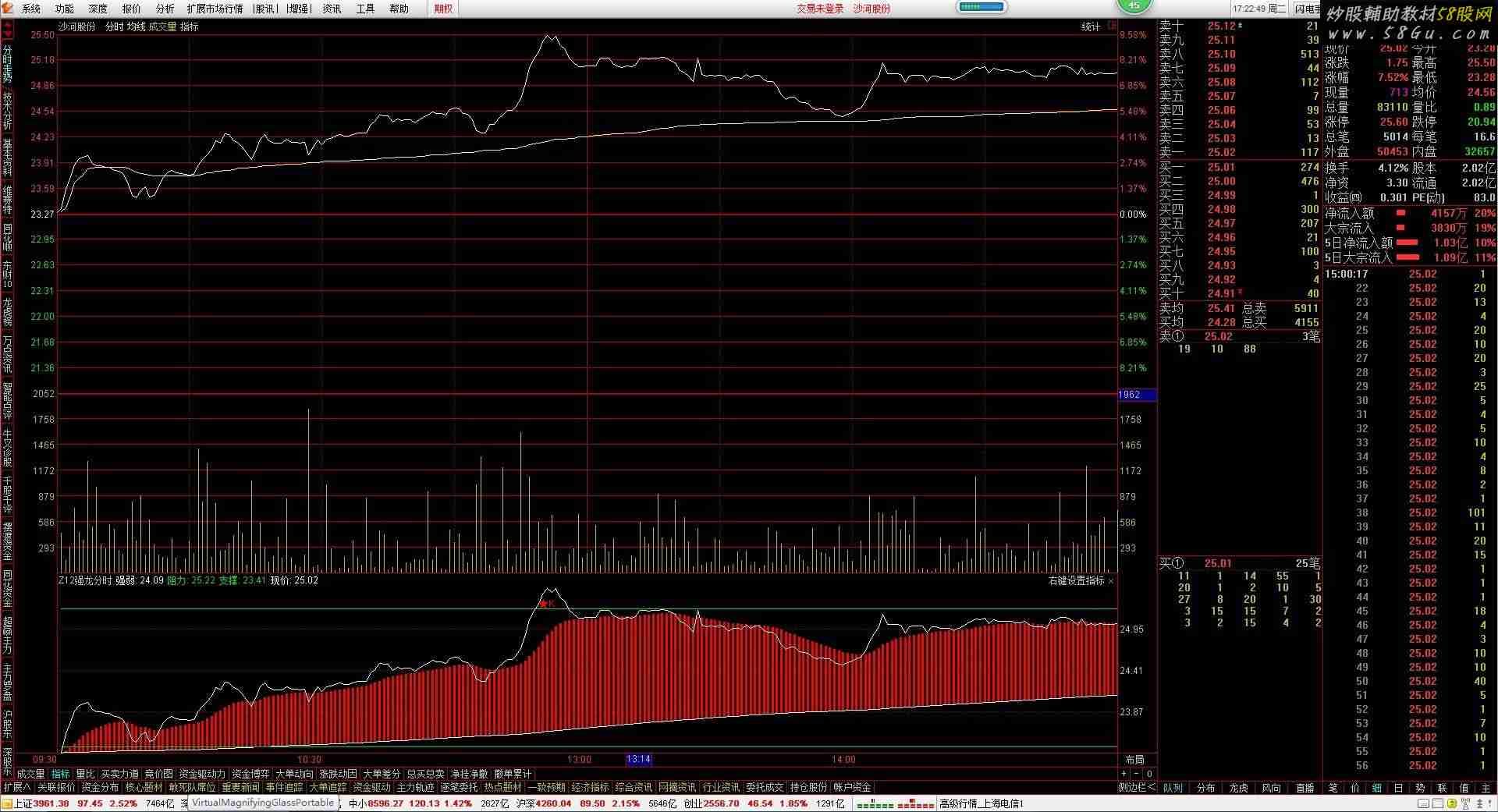Open the 关联报价 tab

[x=56, y=787]
